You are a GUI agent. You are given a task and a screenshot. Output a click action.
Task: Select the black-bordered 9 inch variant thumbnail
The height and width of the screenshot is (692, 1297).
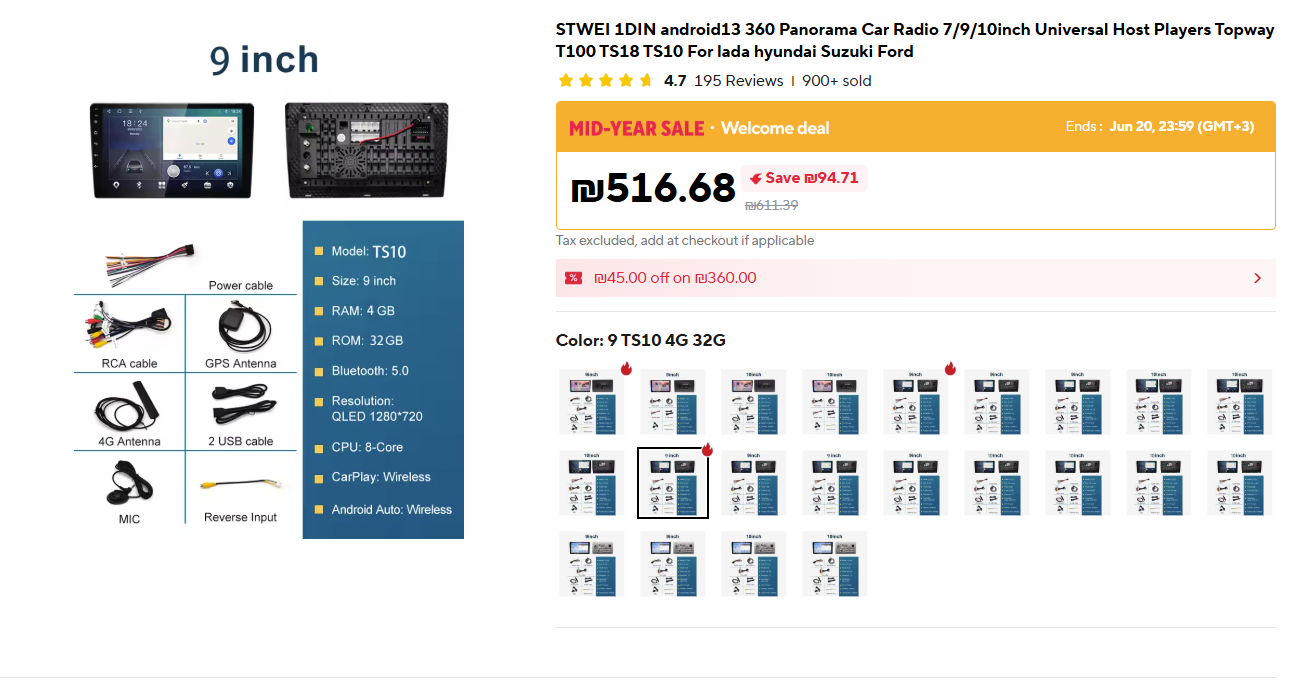(x=673, y=483)
